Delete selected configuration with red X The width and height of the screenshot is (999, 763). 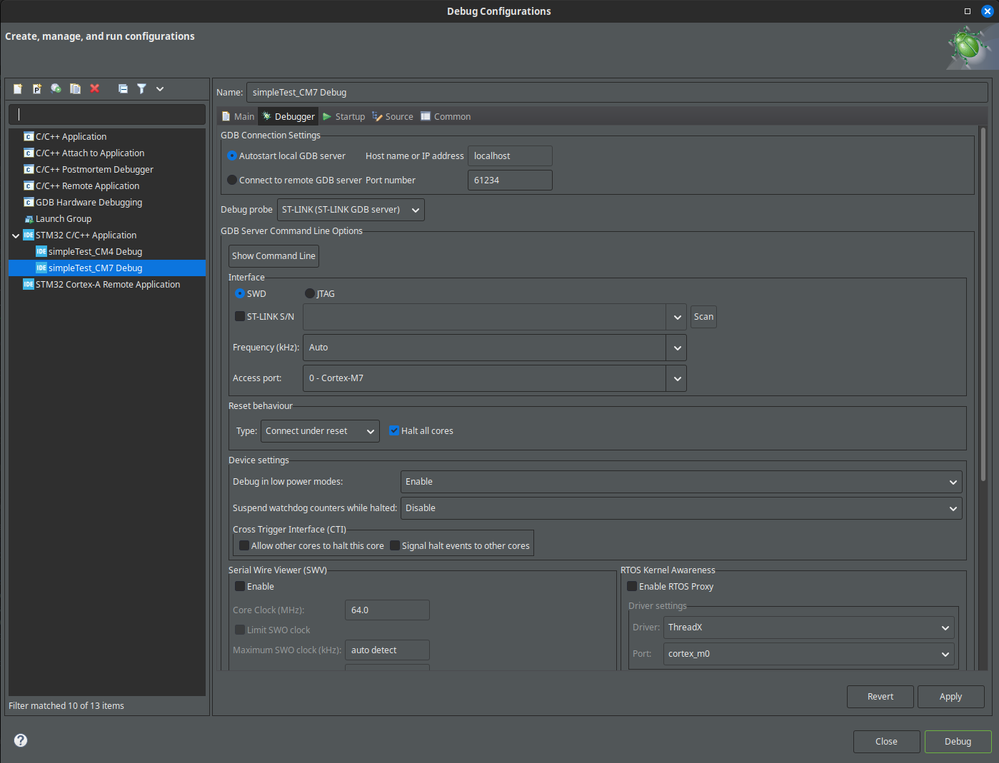(95, 89)
